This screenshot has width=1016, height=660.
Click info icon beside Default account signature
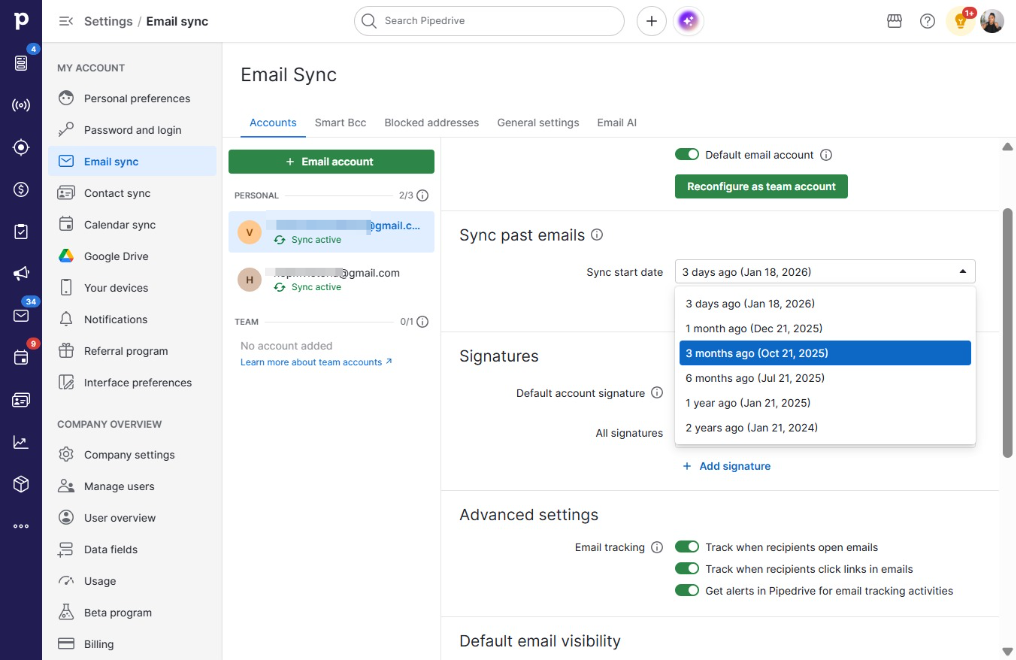pyautogui.click(x=656, y=393)
